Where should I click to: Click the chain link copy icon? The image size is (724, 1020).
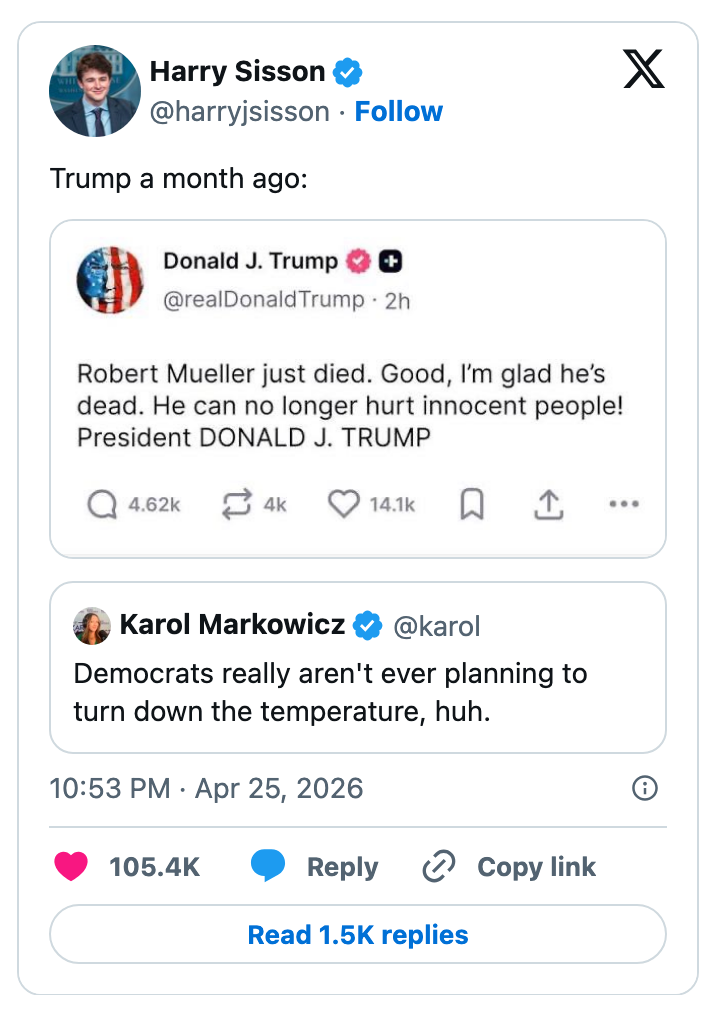pos(439,866)
